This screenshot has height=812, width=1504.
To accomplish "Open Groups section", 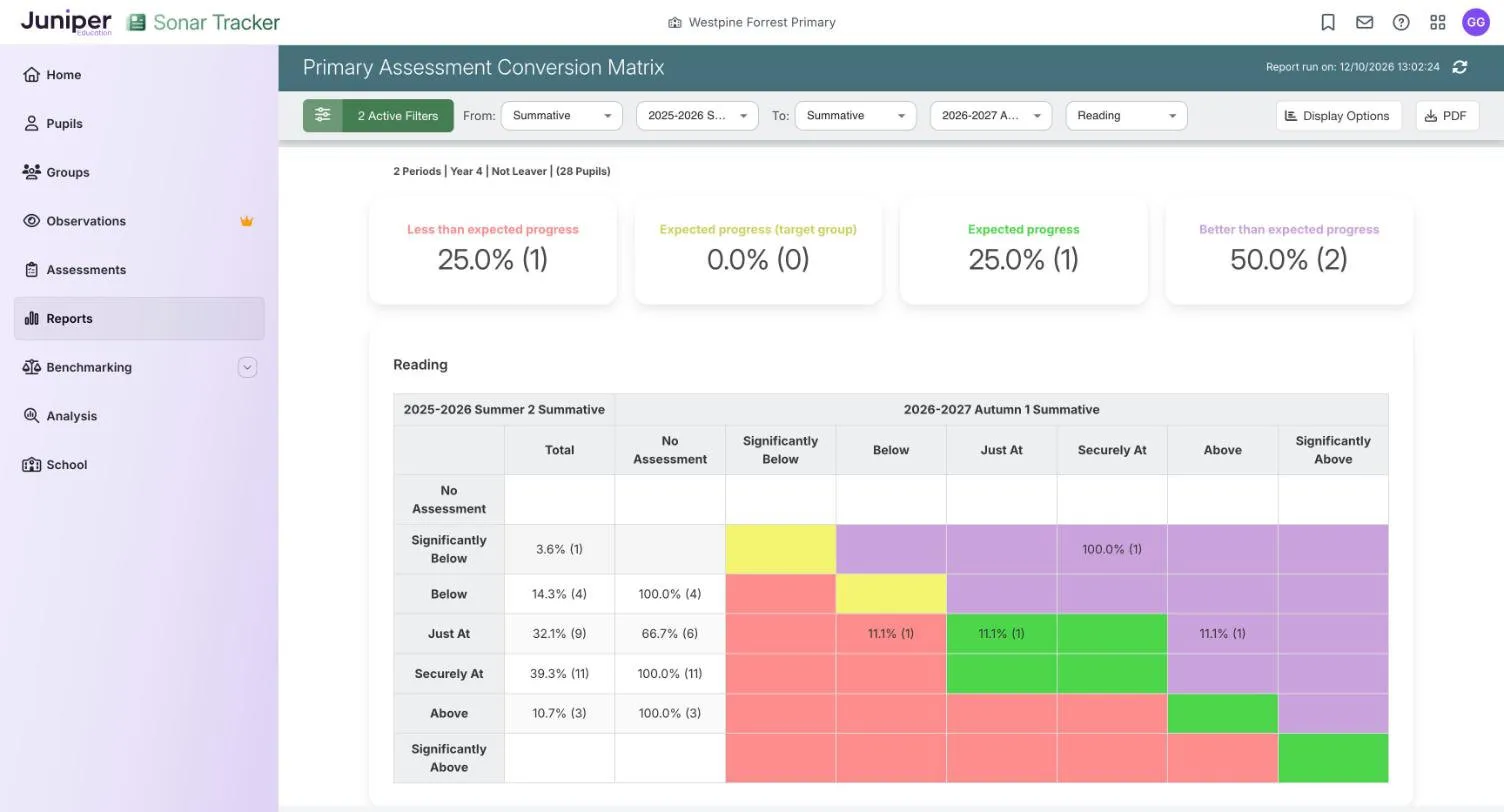I will tap(139, 172).
